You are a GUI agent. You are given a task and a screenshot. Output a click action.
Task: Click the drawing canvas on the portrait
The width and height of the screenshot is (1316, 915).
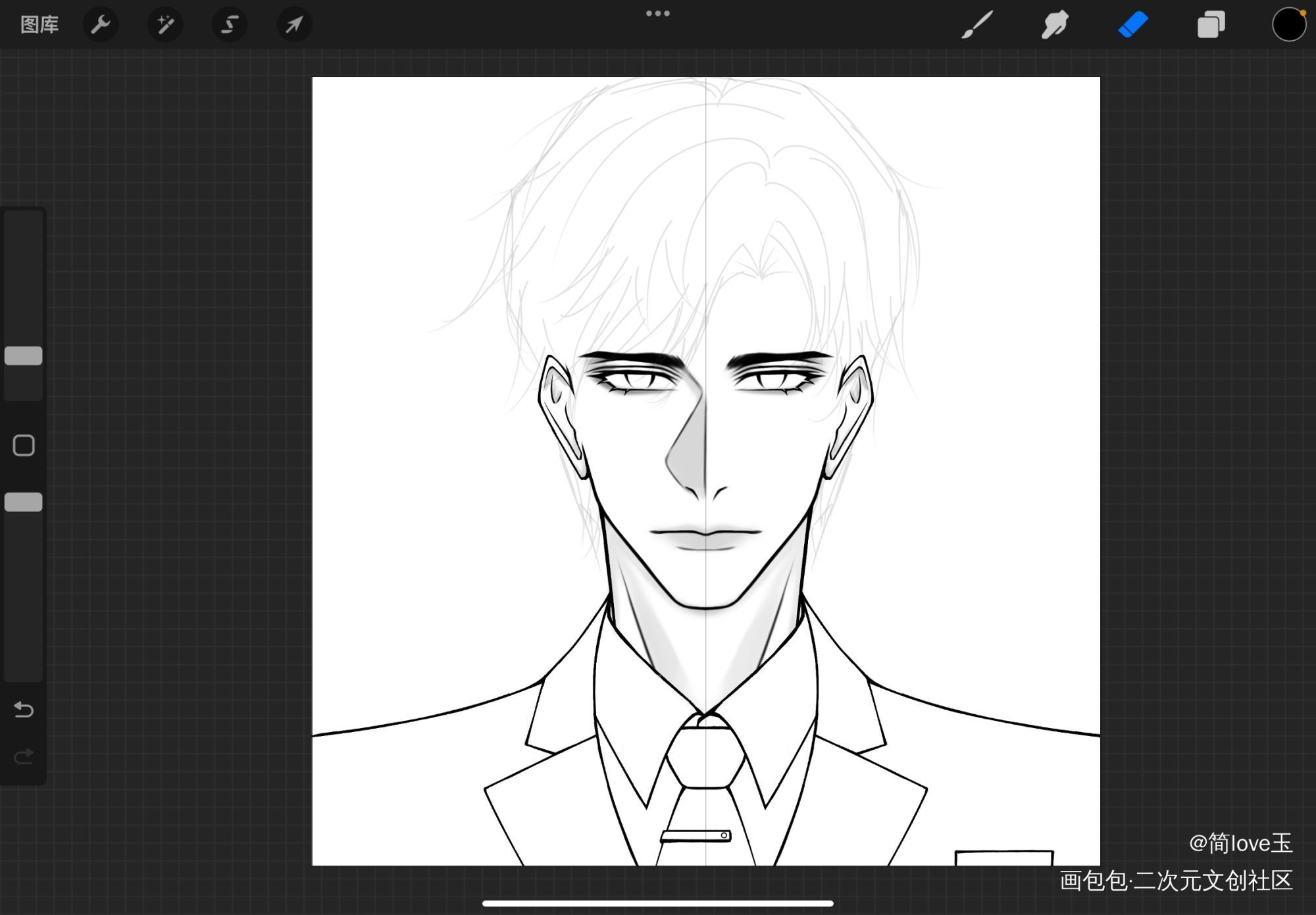coord(706,471)
